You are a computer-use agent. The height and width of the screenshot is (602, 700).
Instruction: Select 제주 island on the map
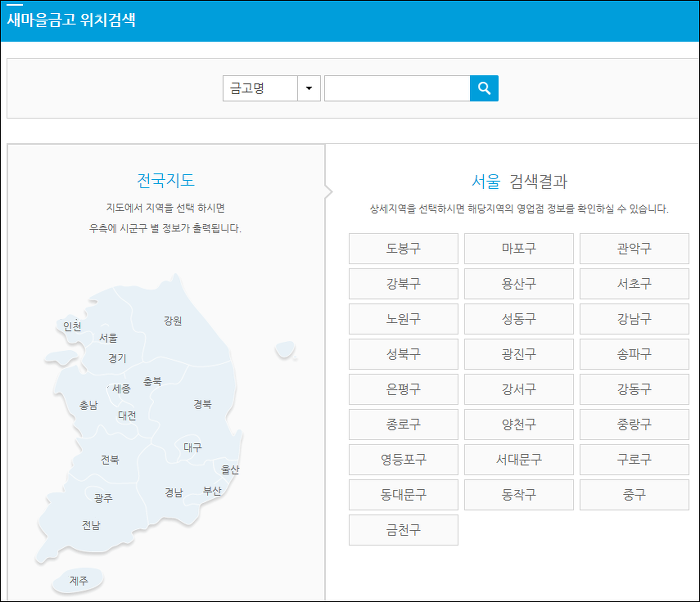79,581
